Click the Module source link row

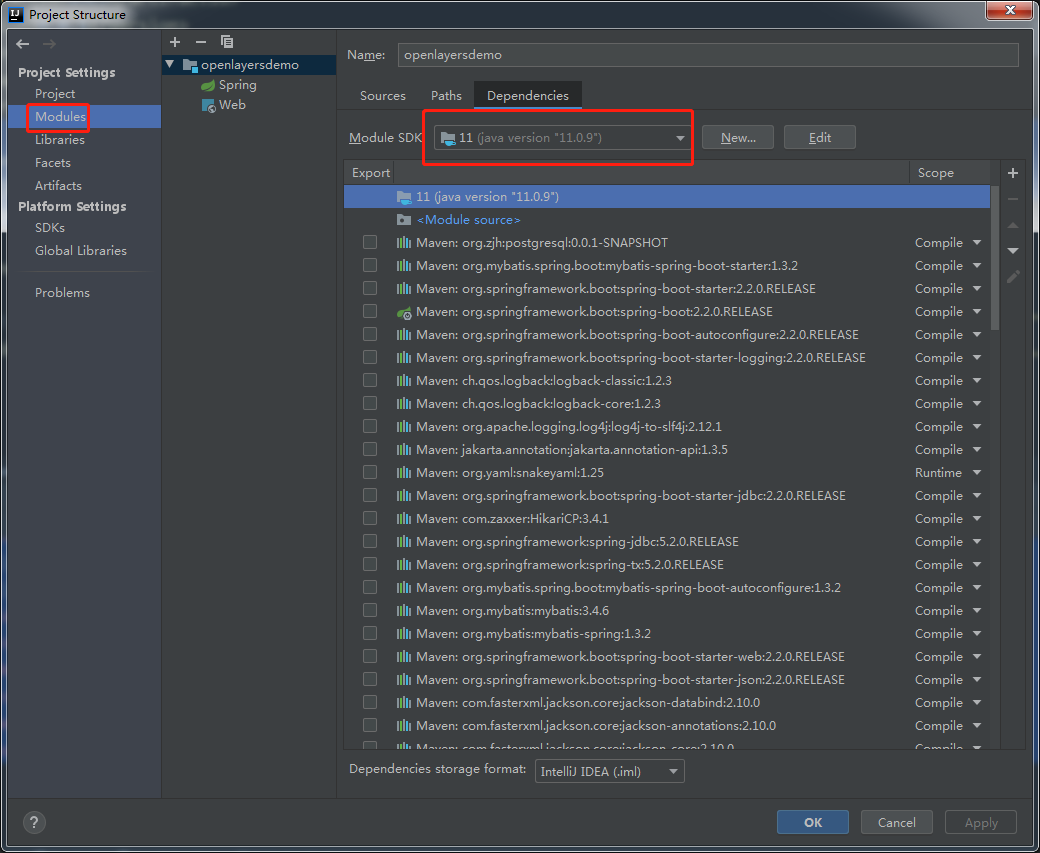pyautogui.click(x=667, y=220)
